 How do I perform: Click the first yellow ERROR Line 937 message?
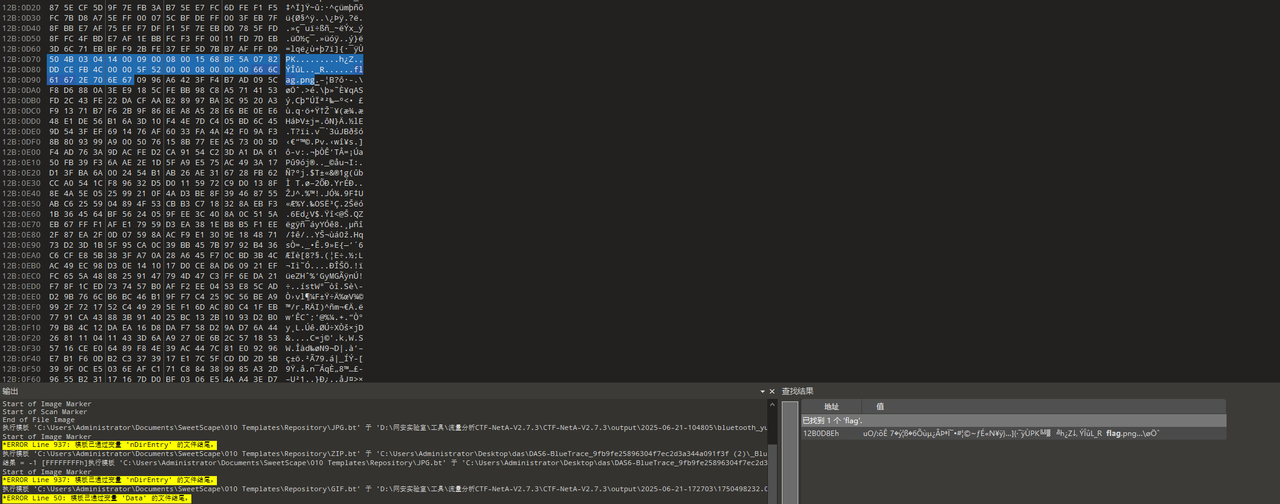click(105, 445)
